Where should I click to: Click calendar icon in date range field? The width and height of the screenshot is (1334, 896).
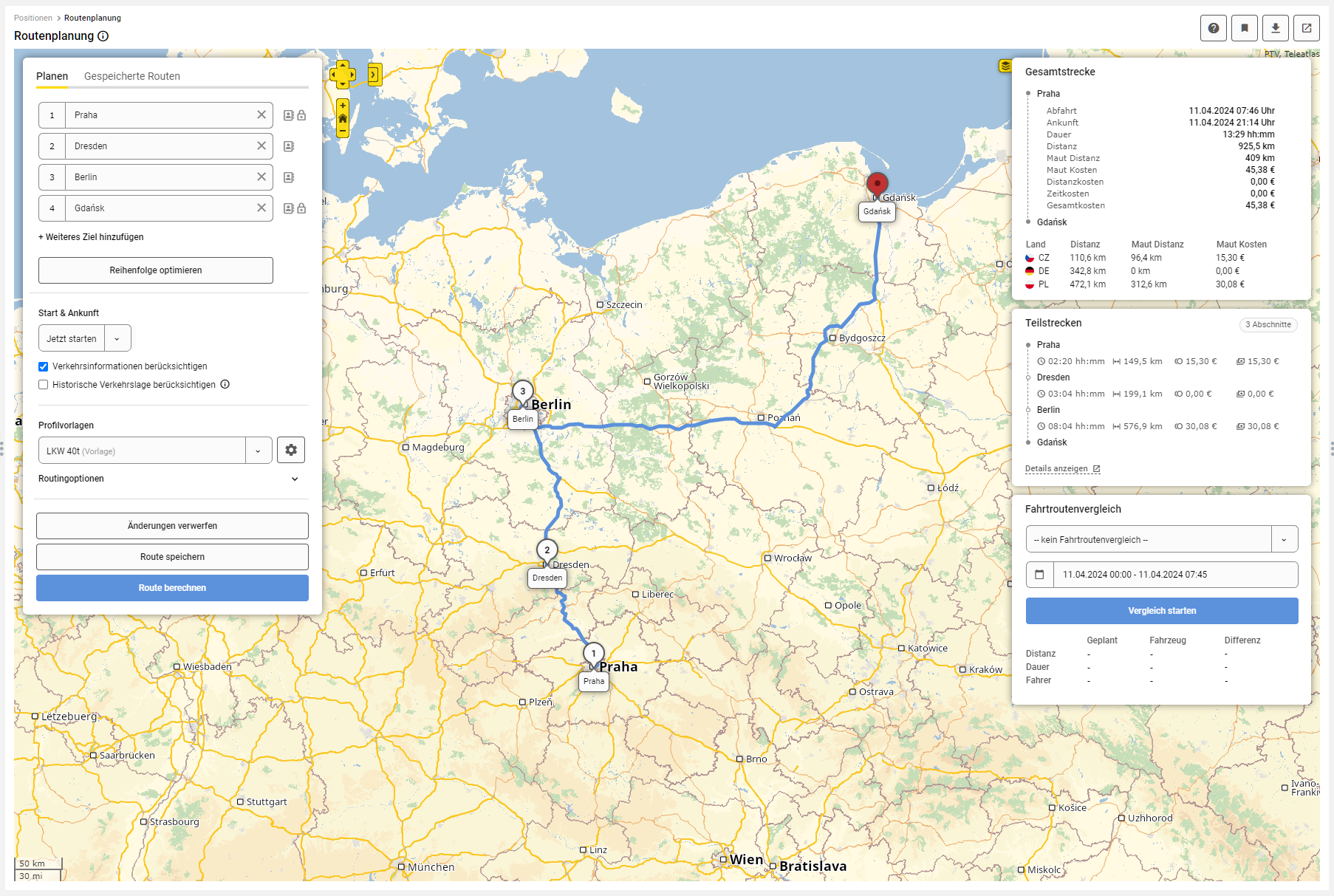(x=1039, y=575)
